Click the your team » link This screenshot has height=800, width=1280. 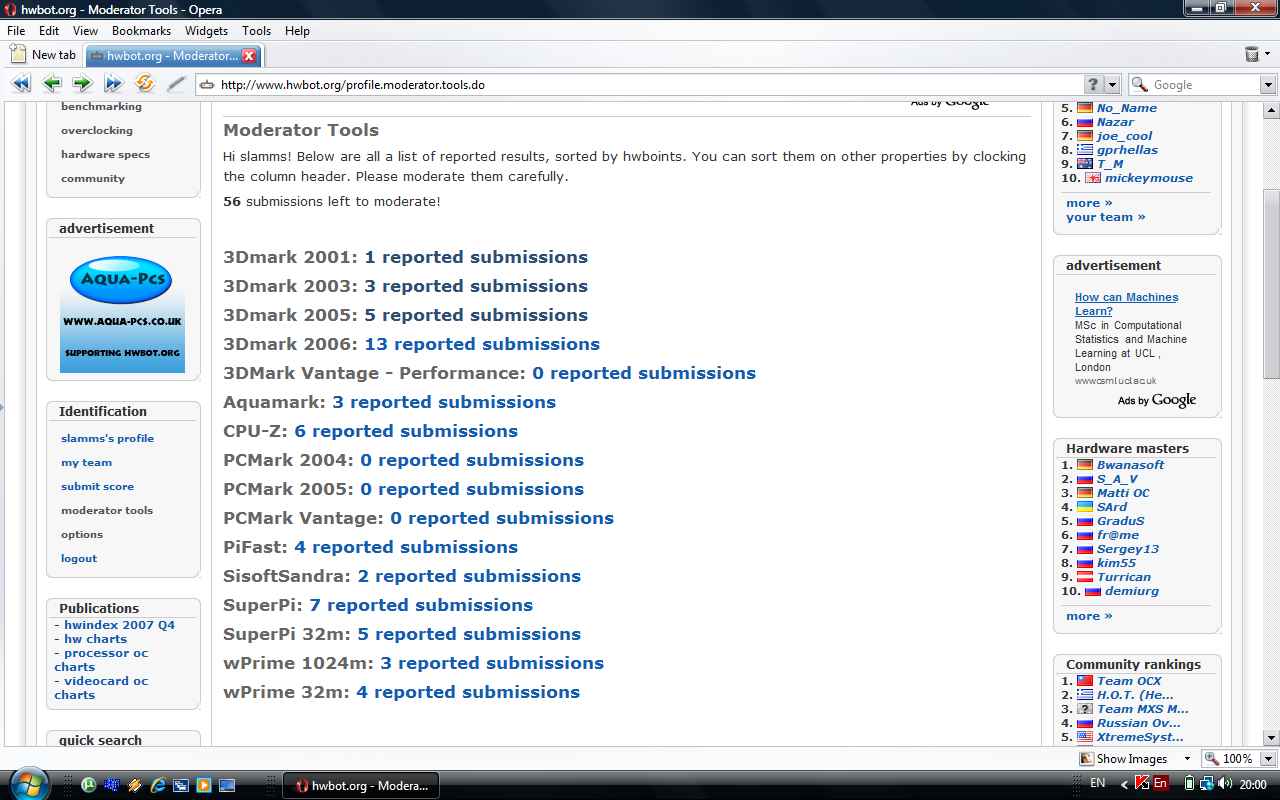(1105, 217)
